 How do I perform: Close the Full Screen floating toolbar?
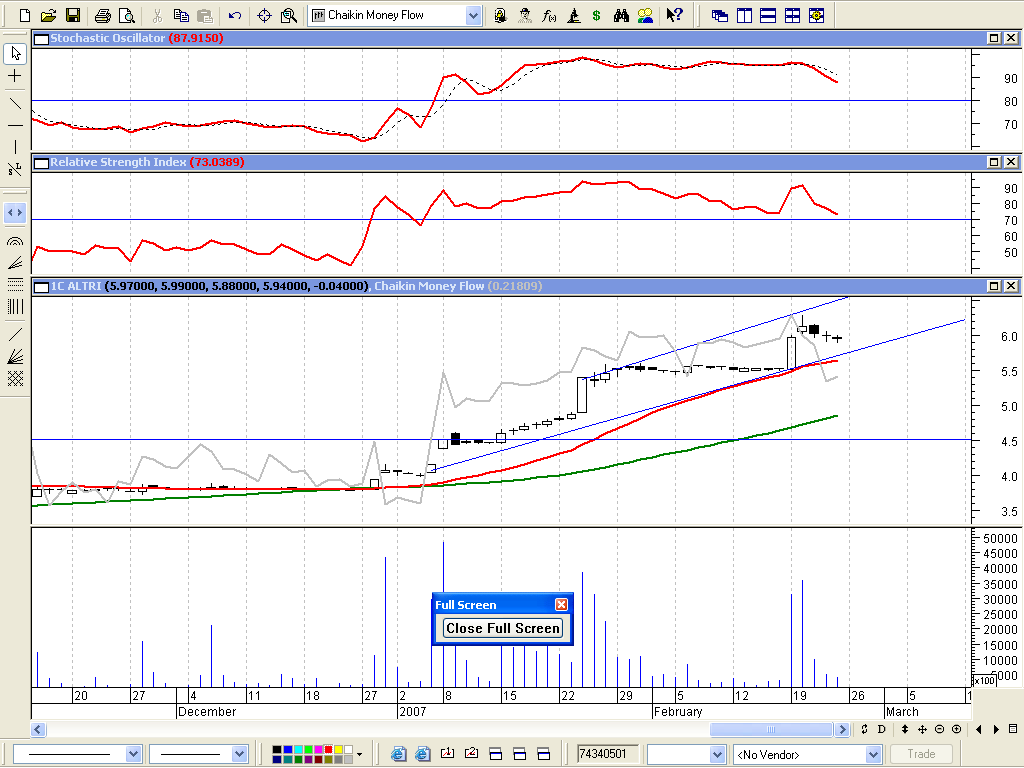point(561,605)
